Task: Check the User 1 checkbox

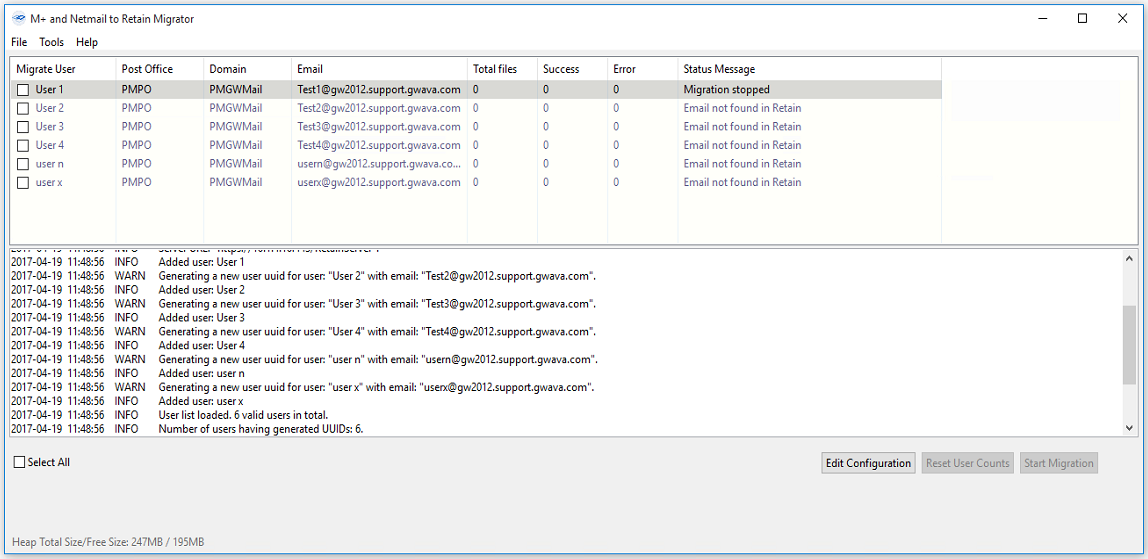Action: 23,90
